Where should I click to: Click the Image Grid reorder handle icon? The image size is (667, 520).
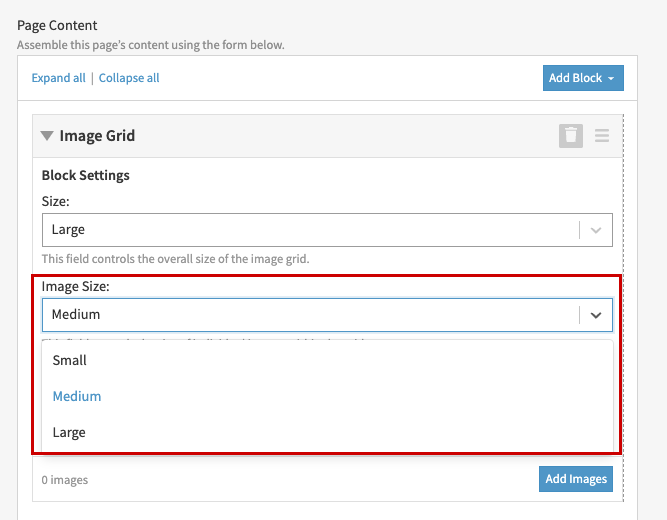[602, 136]
